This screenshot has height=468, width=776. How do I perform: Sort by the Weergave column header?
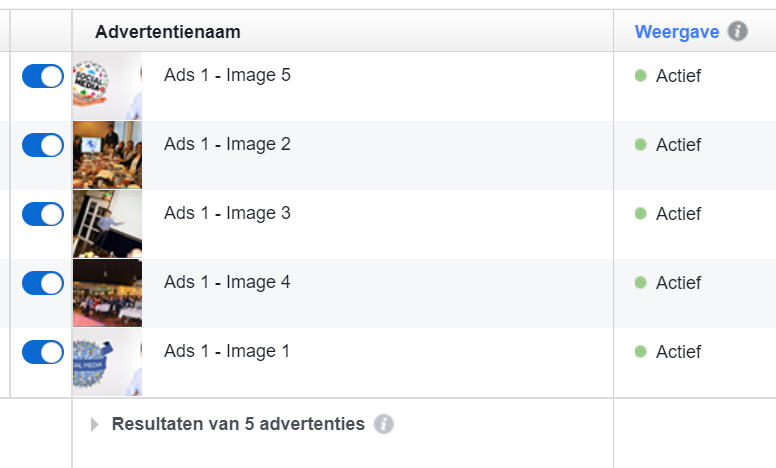point(677,32)
